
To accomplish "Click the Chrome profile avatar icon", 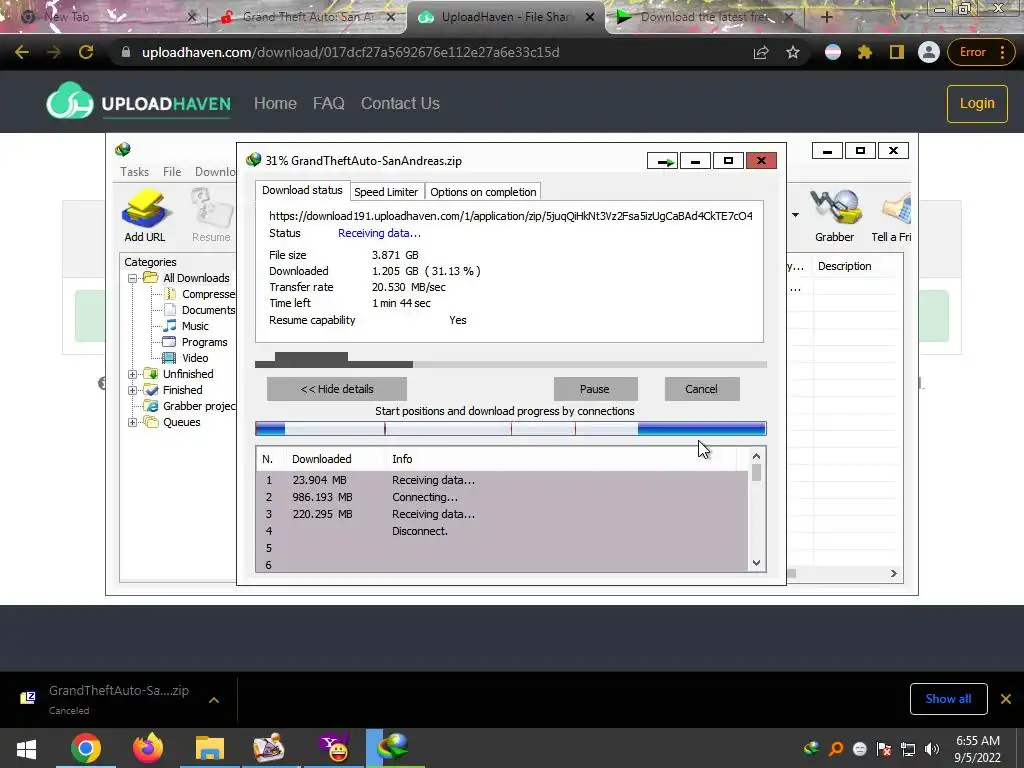I will (x=929, y=52).
